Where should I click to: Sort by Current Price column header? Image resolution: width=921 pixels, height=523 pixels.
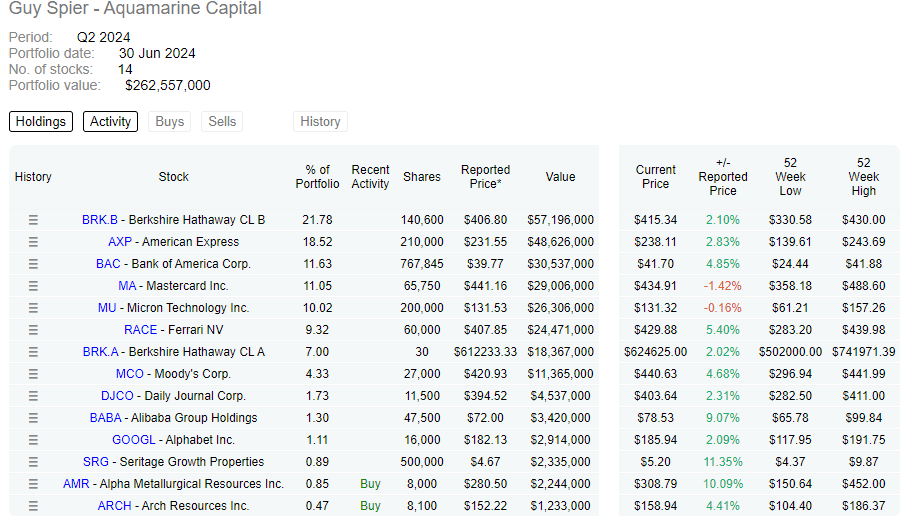point(656,177)
